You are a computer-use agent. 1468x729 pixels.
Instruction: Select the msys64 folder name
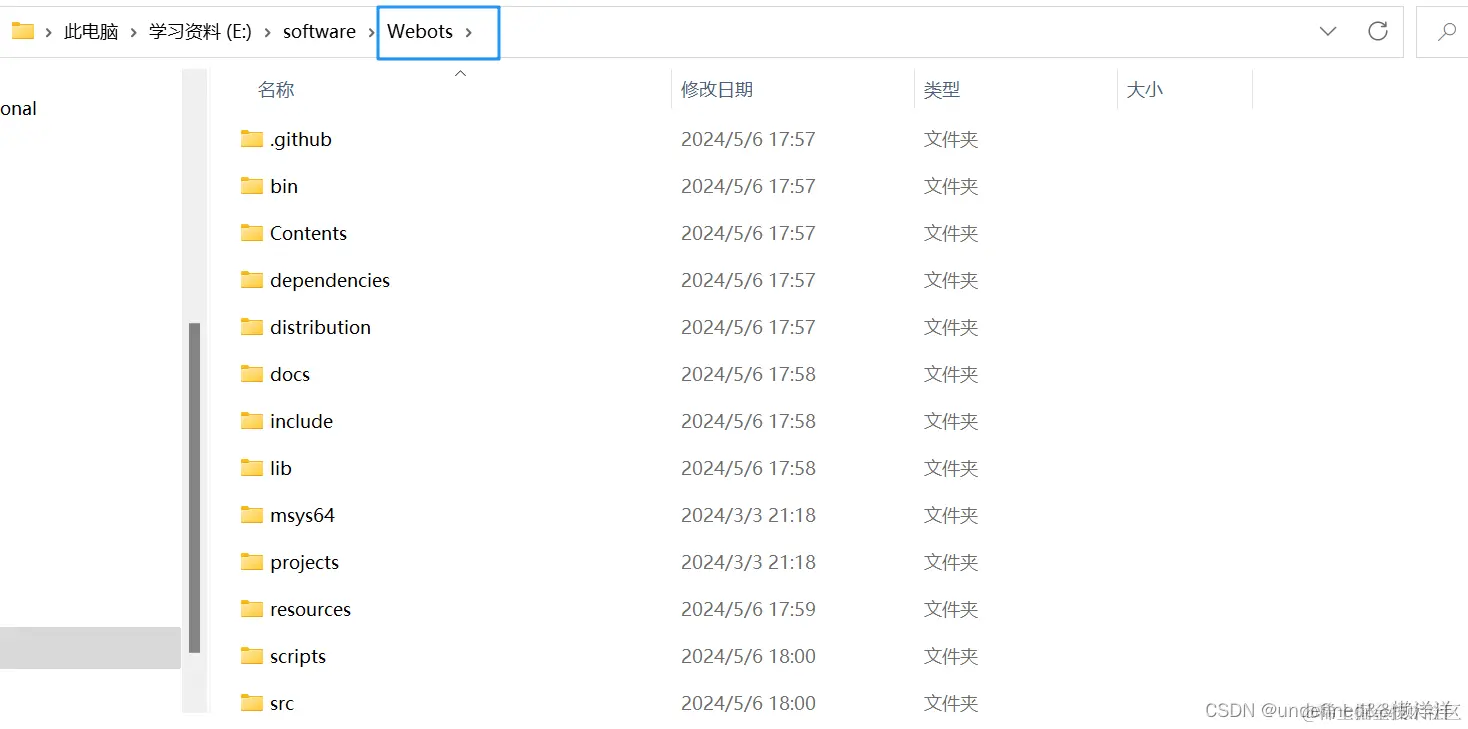[x=302, y=515]
